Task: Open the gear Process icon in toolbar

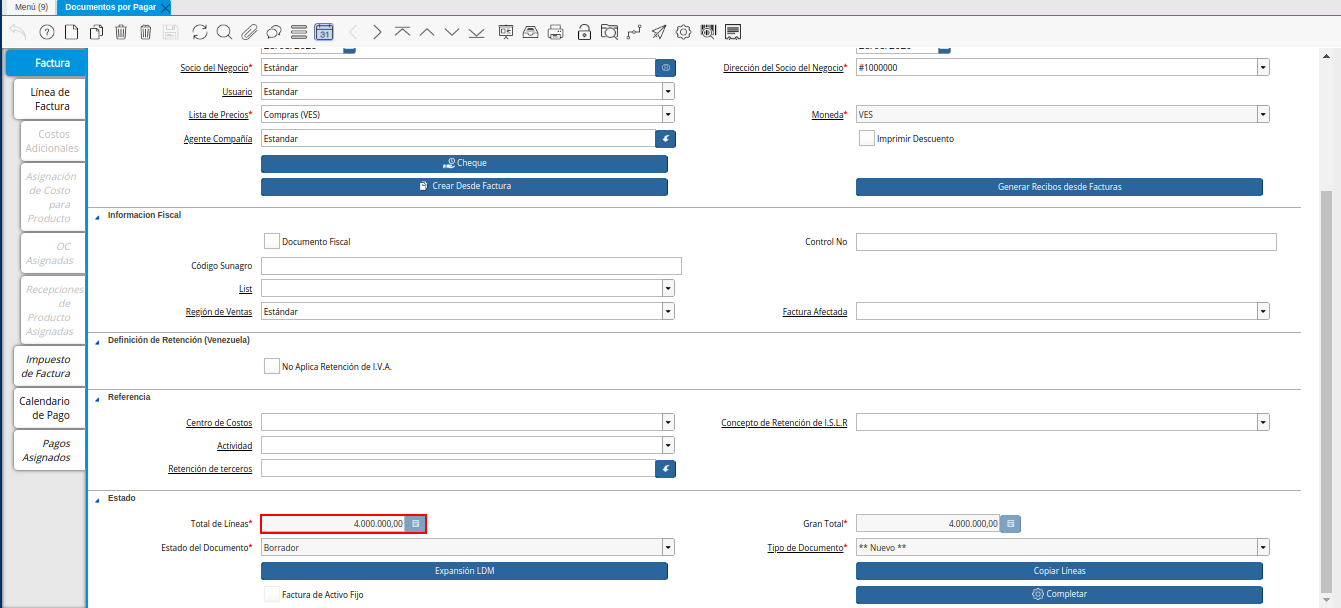Action: (683, 32)
